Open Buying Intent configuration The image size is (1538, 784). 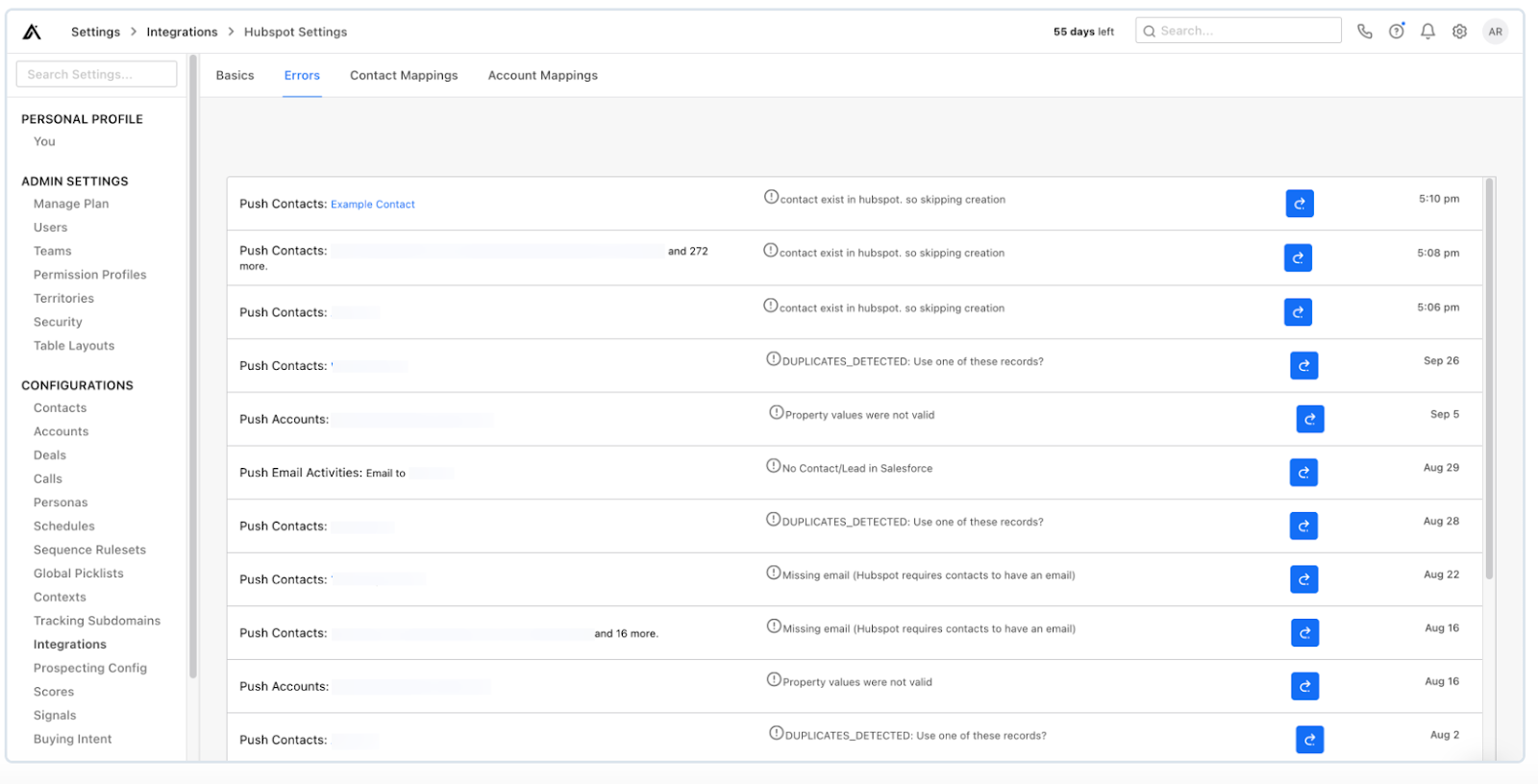coord(73,739)
